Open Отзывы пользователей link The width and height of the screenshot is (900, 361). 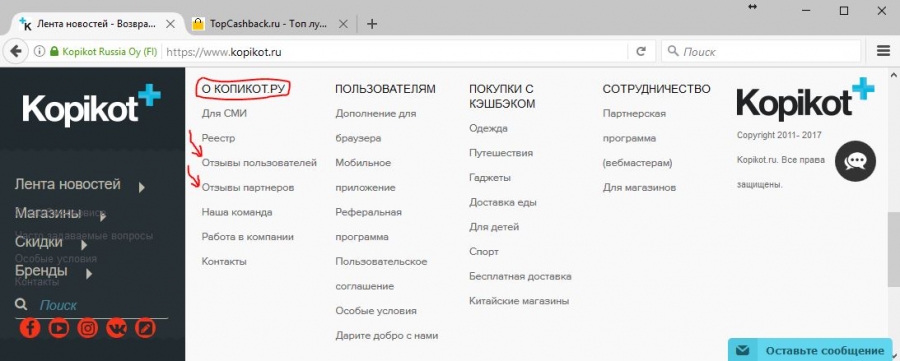[259, 163]
